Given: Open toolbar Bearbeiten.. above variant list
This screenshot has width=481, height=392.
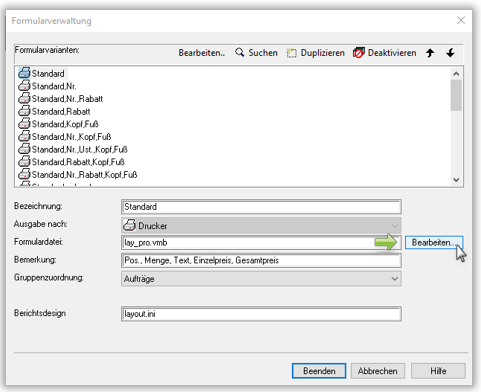Looking at the screenshot, I should pos(202,53).
